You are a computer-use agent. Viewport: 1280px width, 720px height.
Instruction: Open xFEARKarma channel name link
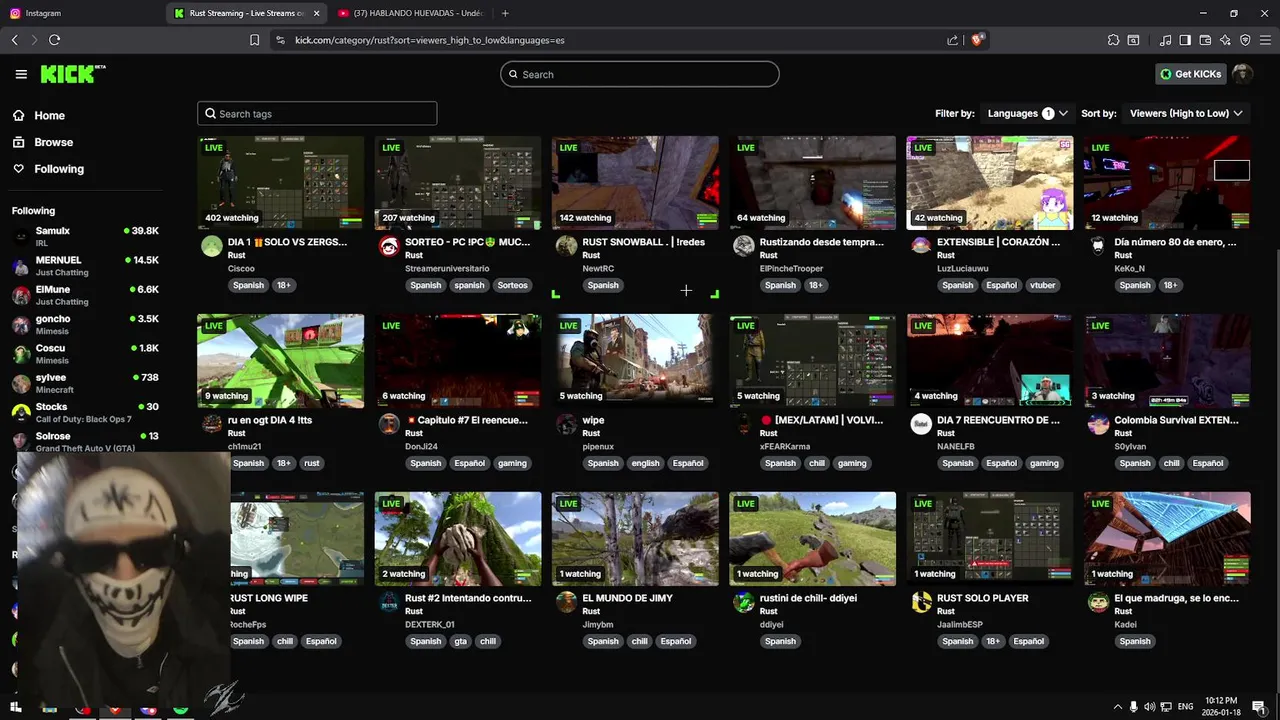(x=785, y=447)
